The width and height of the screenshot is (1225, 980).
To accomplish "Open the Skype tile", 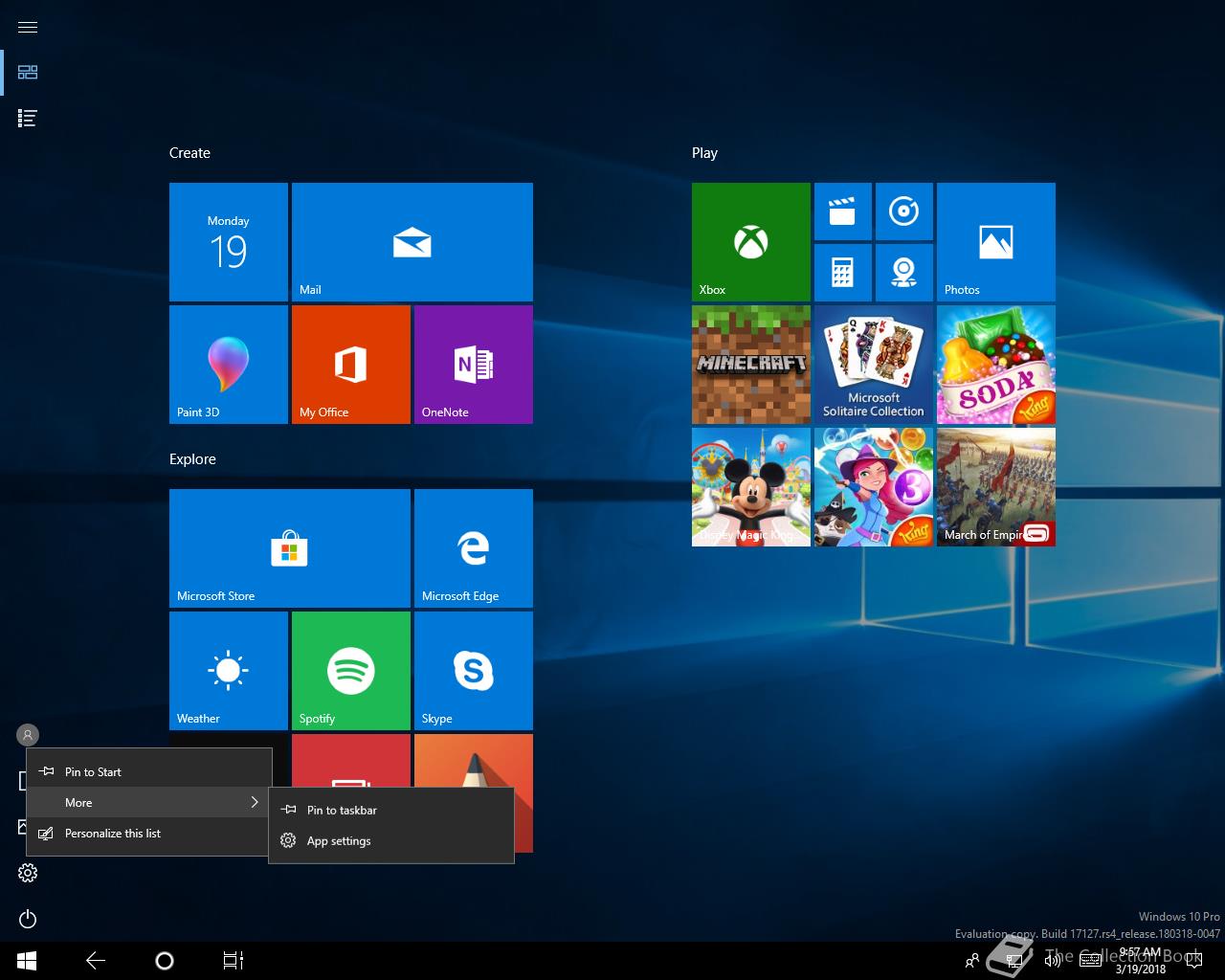I will (474, 671).
